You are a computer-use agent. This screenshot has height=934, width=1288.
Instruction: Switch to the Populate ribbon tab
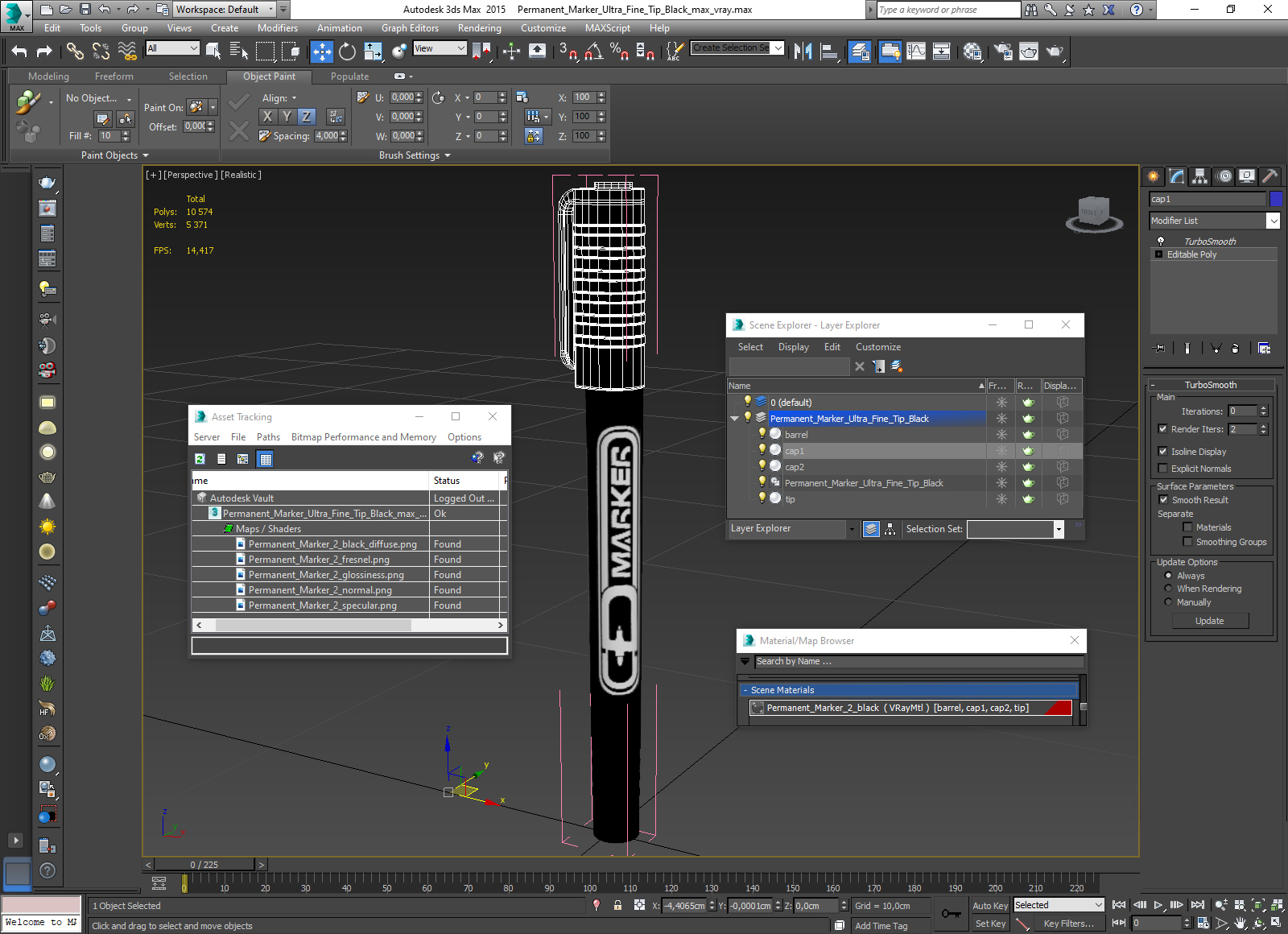[x=349, y=76]
